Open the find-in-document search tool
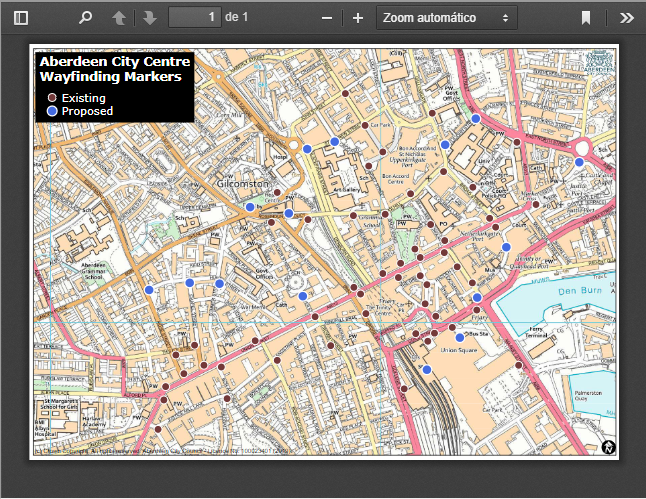This screenshot has width=646, height=499. (85, 18)
